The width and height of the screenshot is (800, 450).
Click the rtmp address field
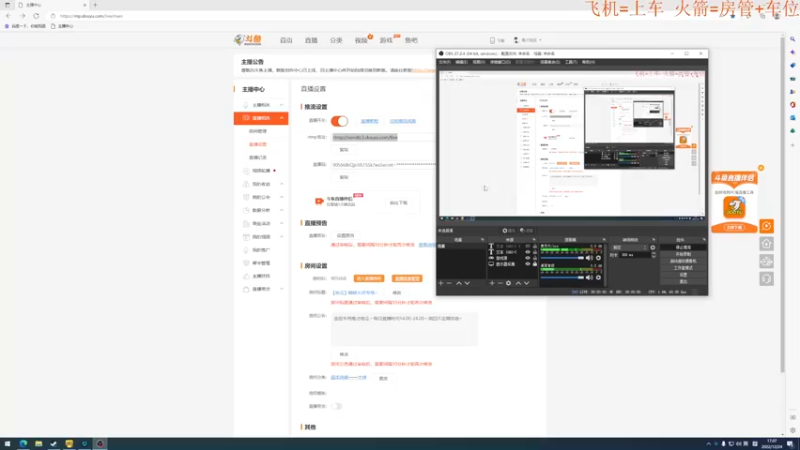coord(383,137)
